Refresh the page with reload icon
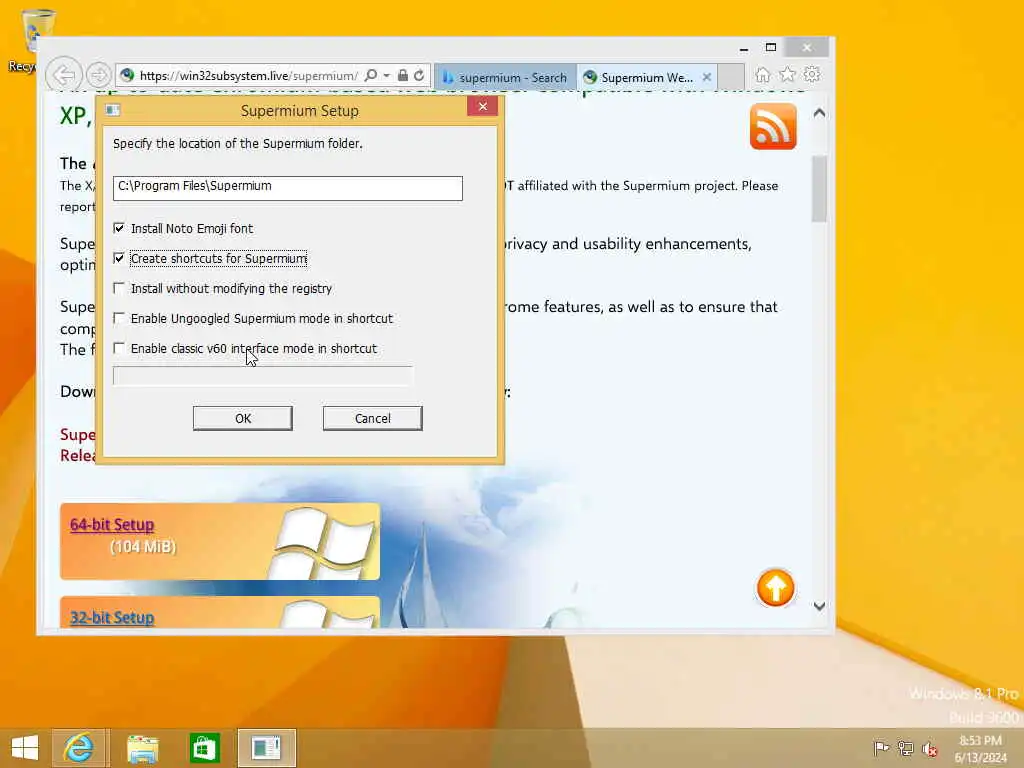The image size is (1024, 768). tap(419, 76)
